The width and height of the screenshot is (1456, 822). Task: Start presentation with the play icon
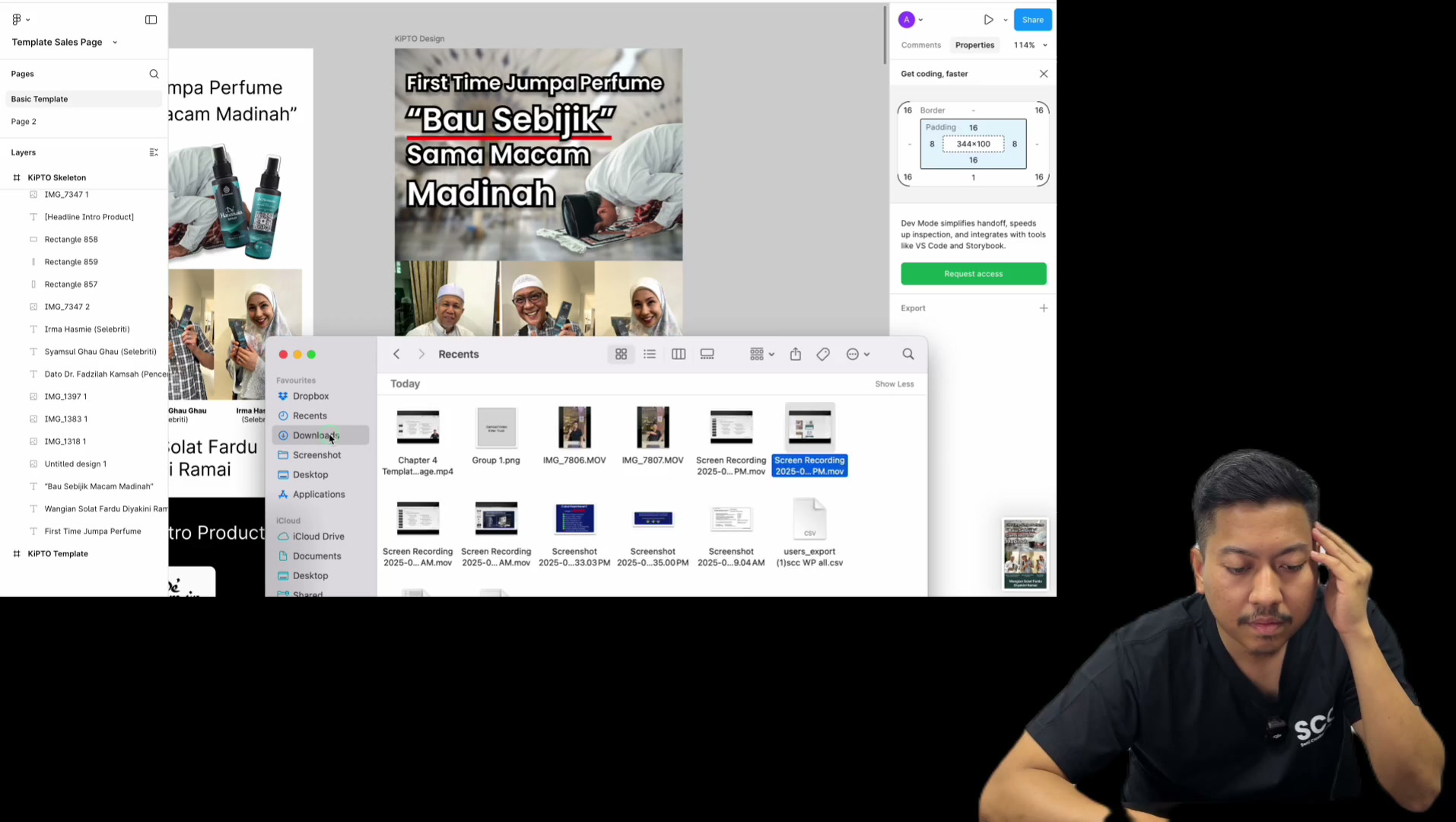click(x=988, y=20)
